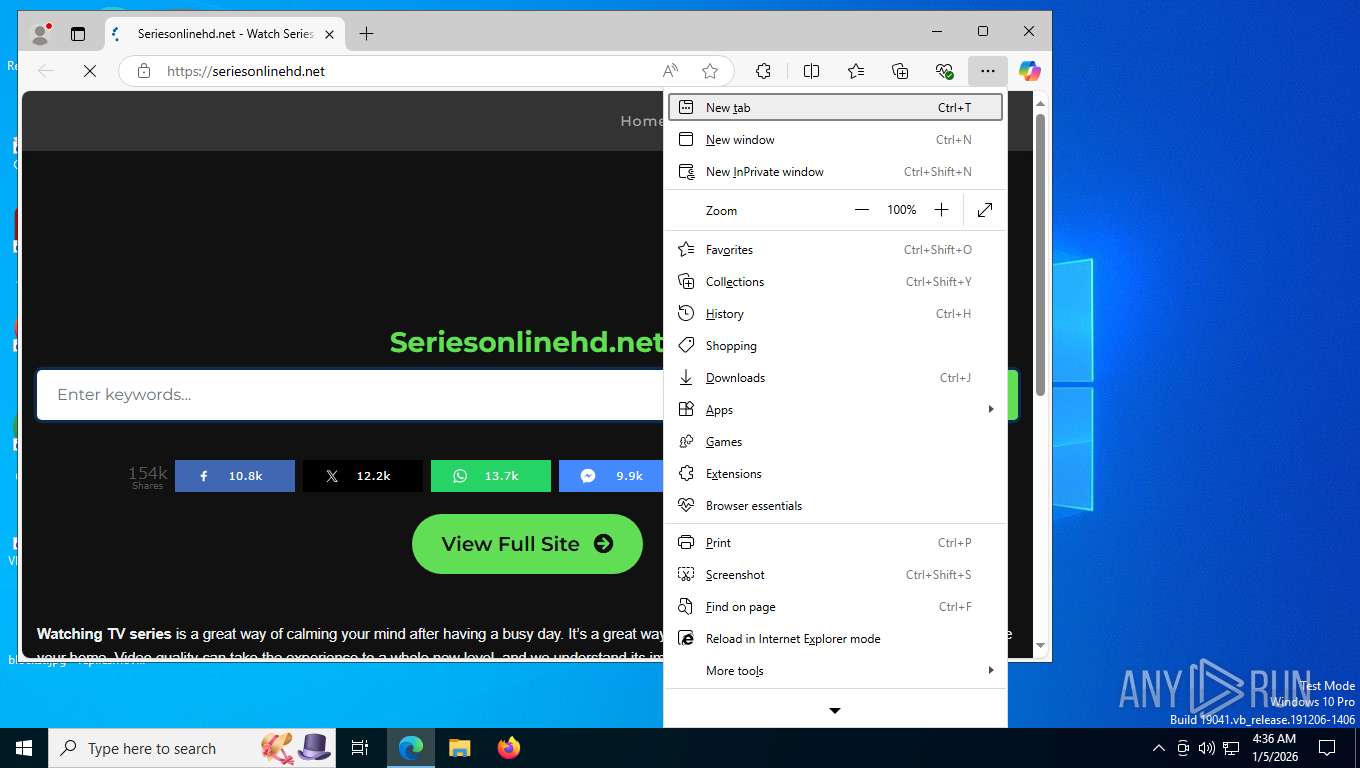Add page to favorites star icon

click(710, 71)
